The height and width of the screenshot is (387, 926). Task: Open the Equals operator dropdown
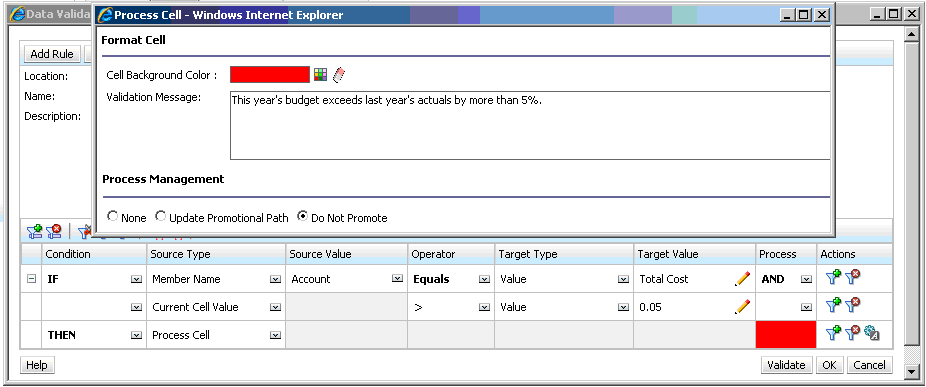coord(484,279)
